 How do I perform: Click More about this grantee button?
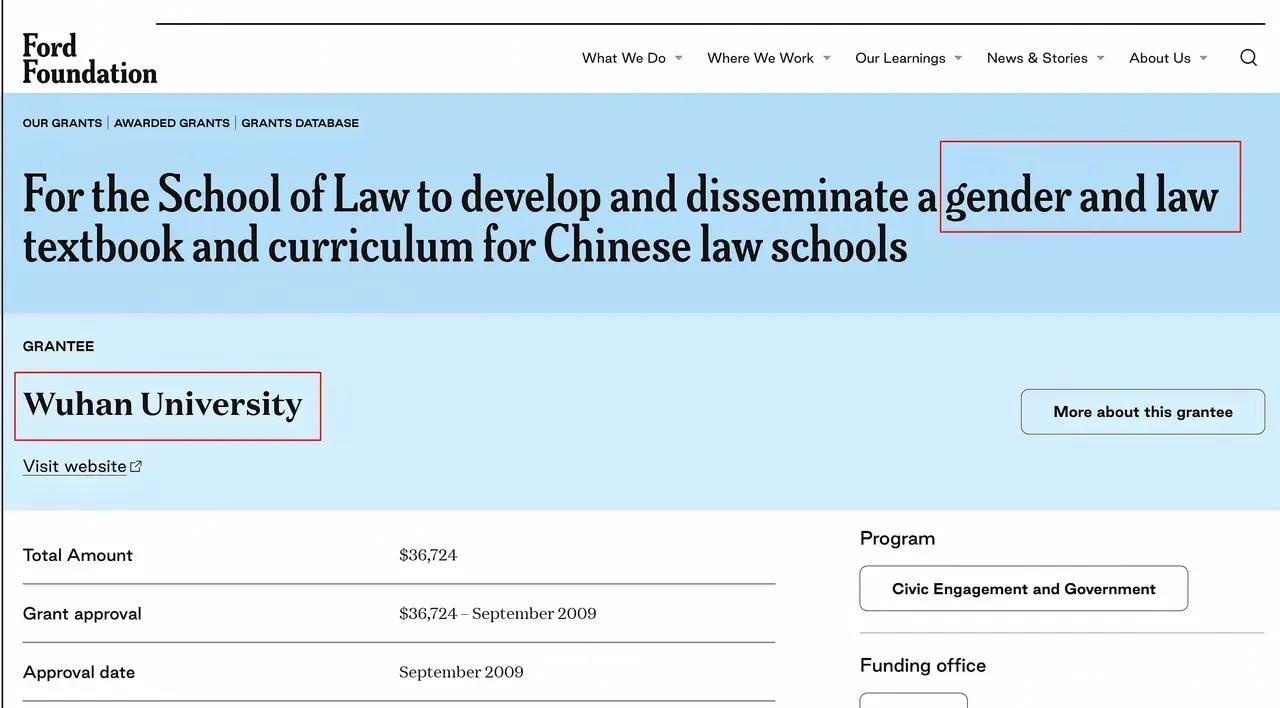(1143, 412)
